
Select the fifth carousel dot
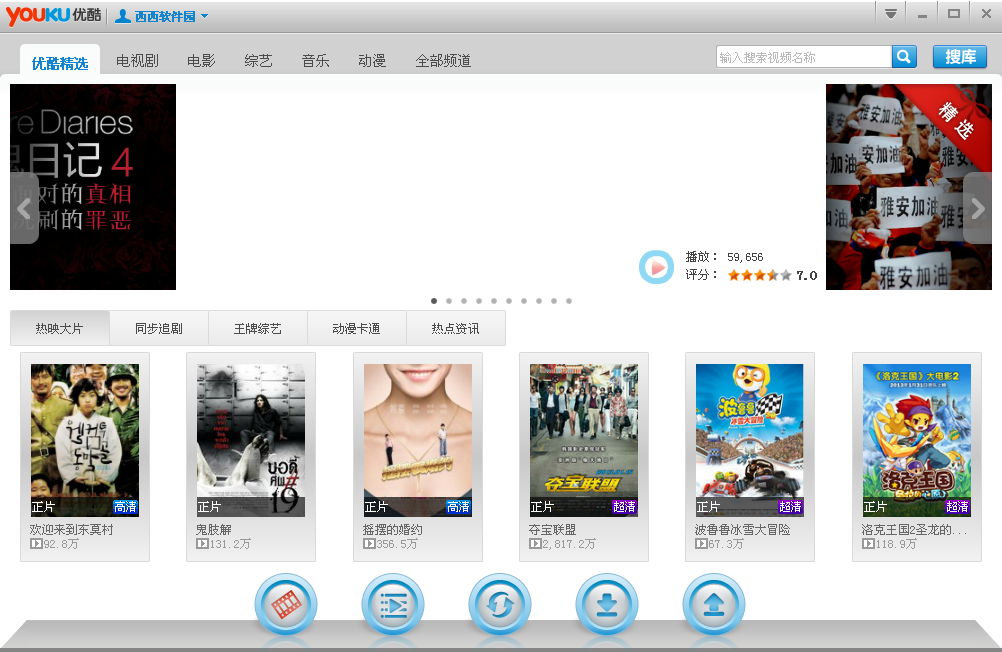(x=494, y=300)
